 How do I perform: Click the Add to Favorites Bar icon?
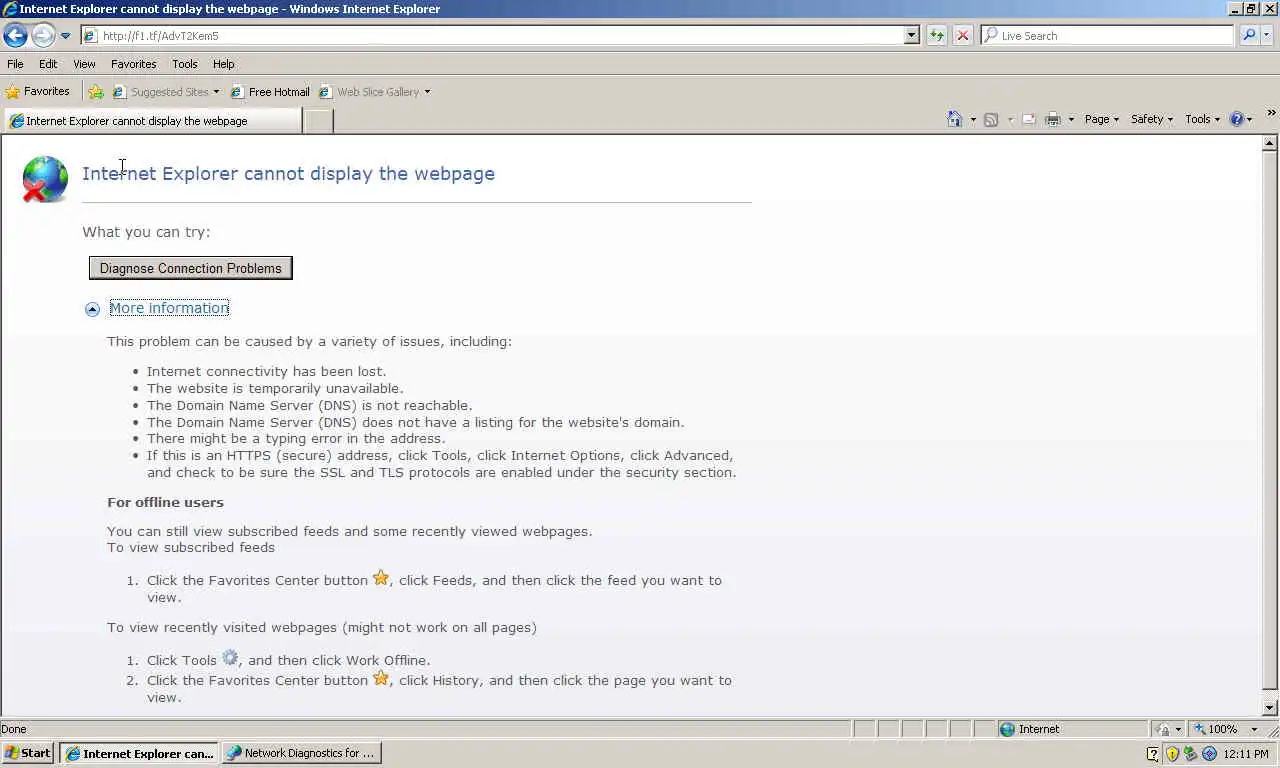coord(96,92)
